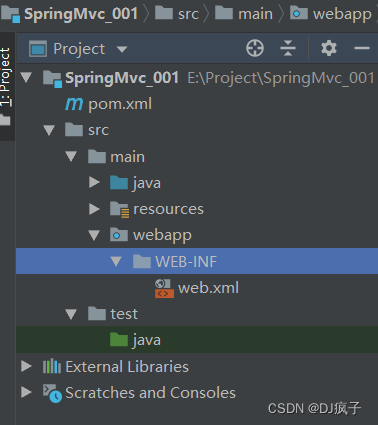Select the java label under test
Screen dimensions: 378x425
tap(147, 340)
